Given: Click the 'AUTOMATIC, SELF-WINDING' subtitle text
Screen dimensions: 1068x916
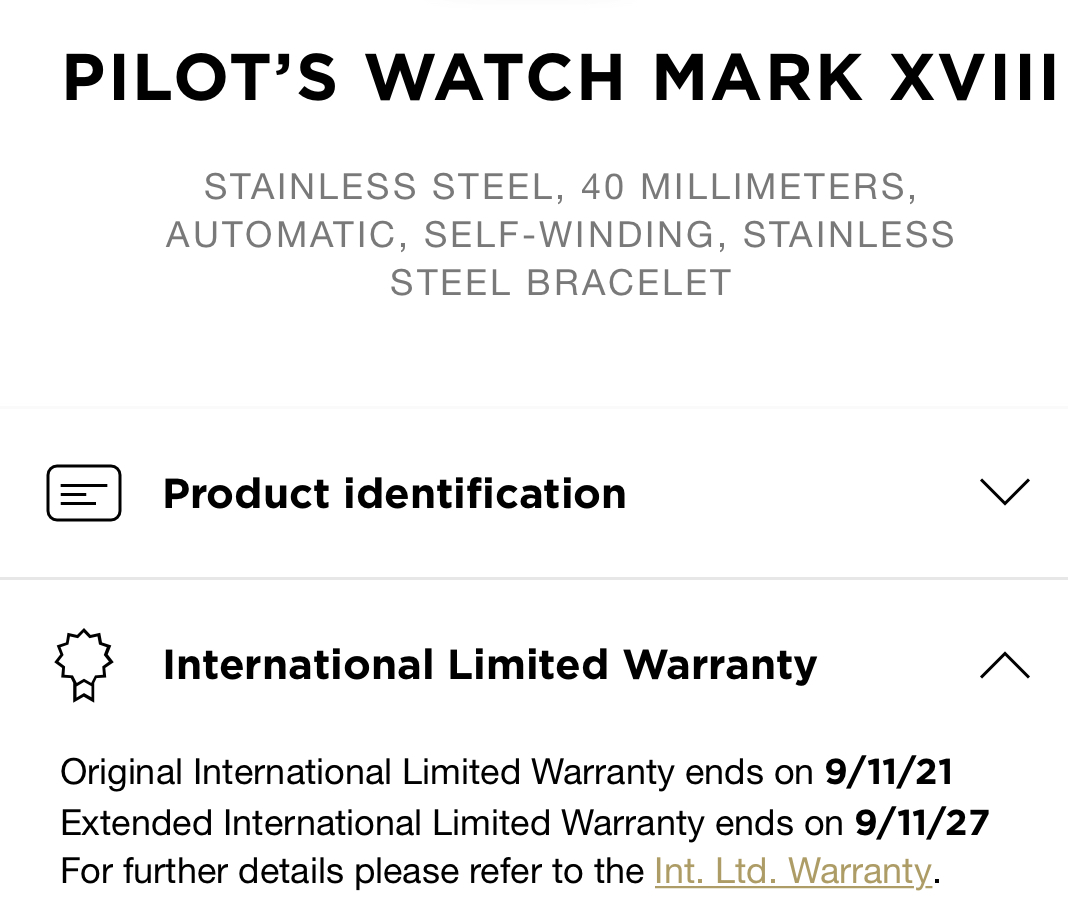Looking at the screenshot, I should click(440, 234).
